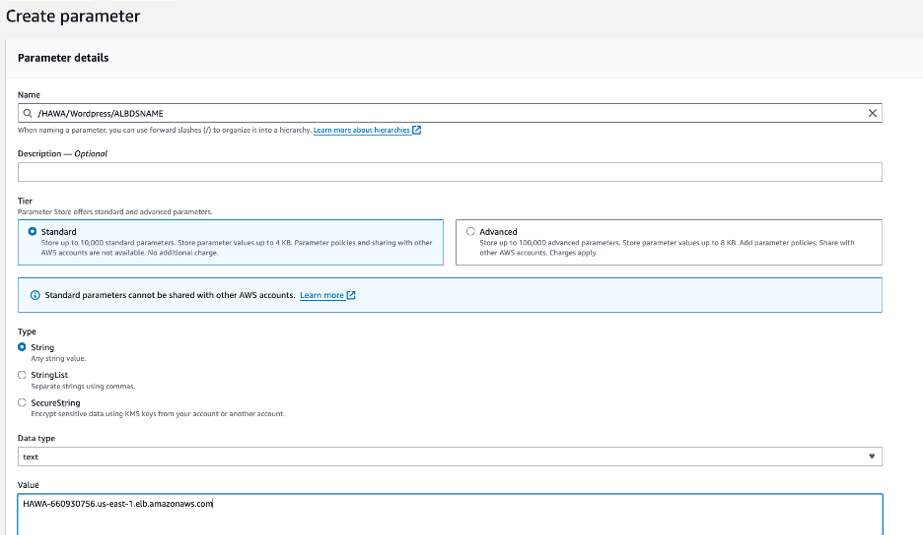Click the Data type dropdown arrow
The image size is (923, 535).
pos(872,457)
